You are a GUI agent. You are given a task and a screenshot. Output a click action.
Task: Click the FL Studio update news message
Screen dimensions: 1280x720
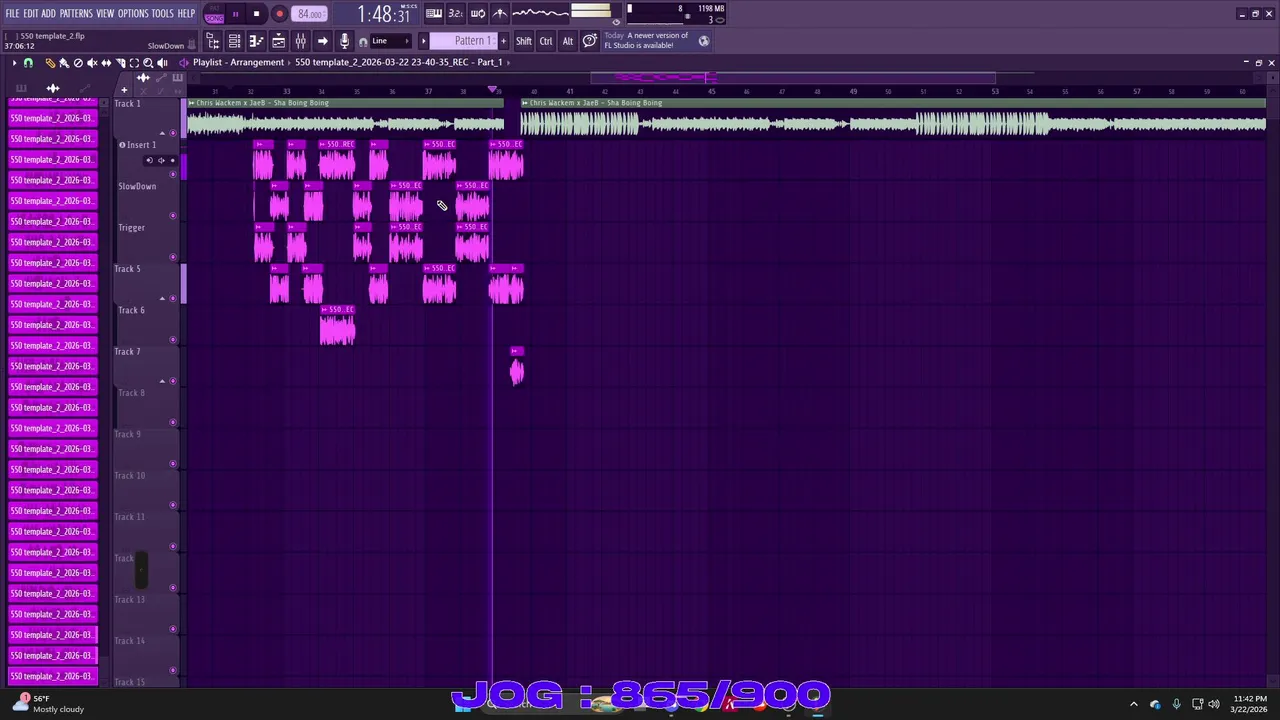pyautogui.click(x=647, y=40)
